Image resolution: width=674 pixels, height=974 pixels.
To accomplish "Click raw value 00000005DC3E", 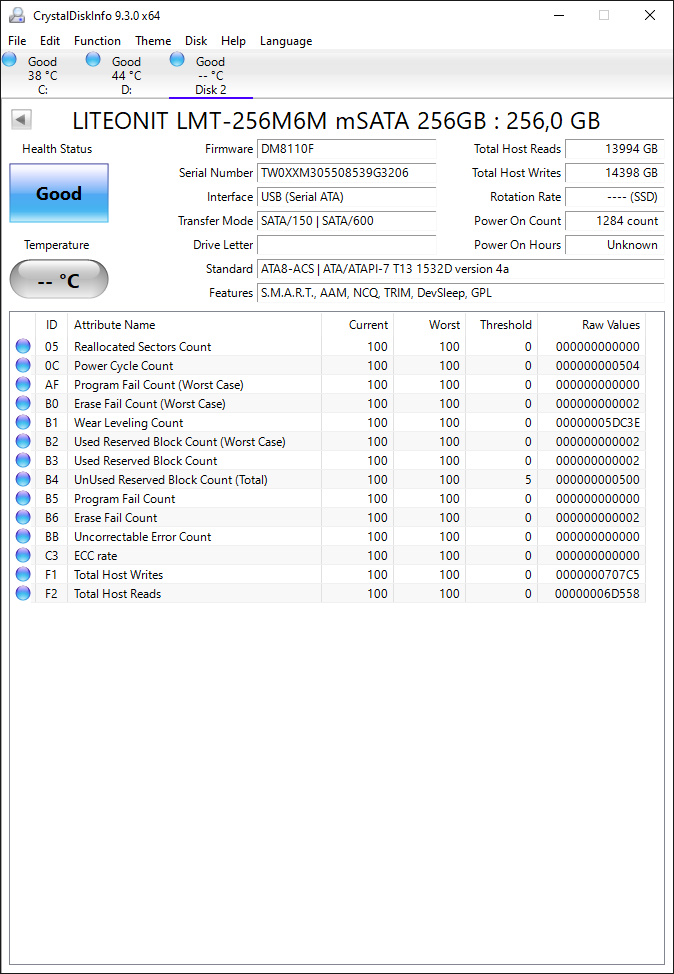I will (598, 423).
